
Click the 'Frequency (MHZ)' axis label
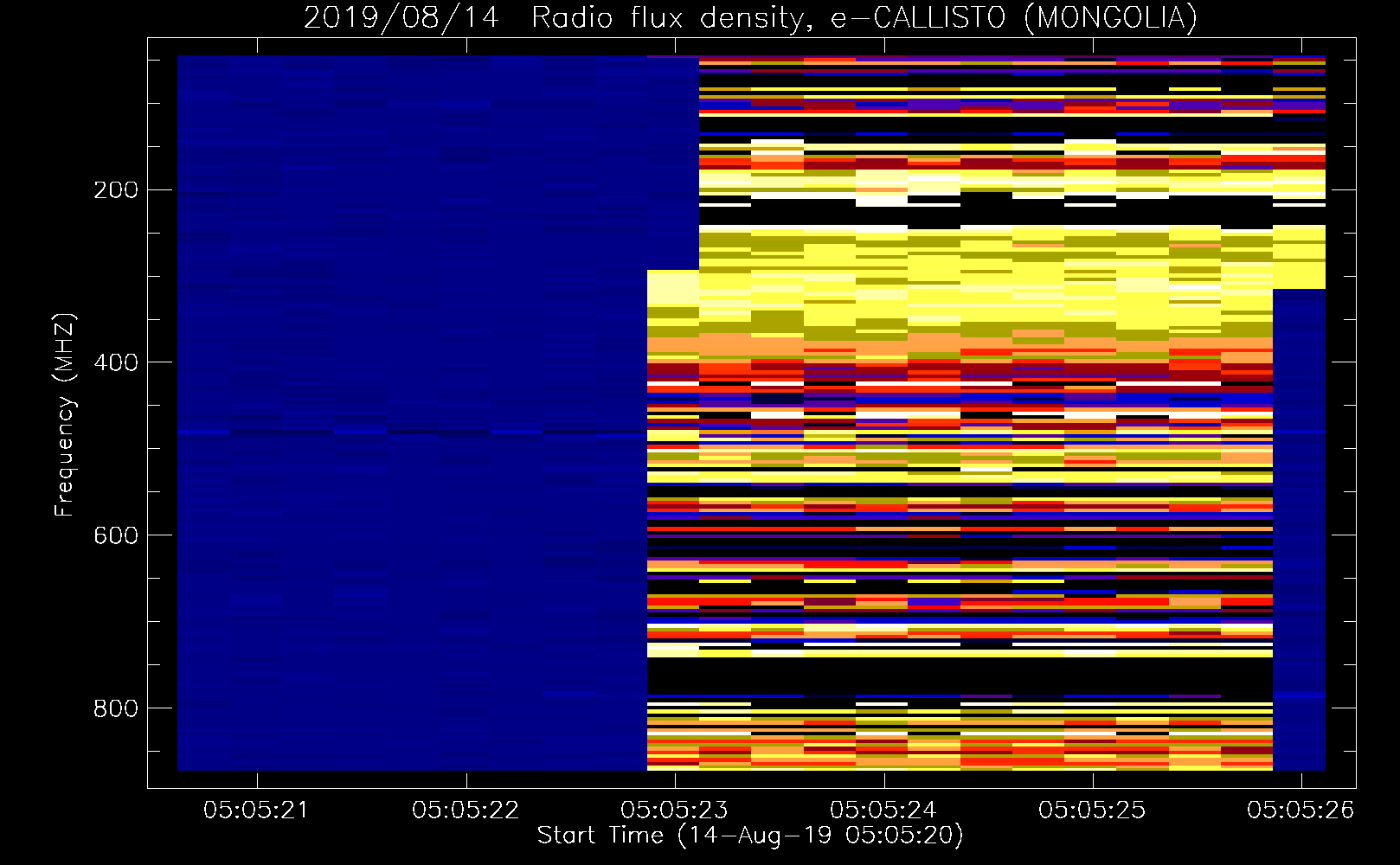point(65,414)
